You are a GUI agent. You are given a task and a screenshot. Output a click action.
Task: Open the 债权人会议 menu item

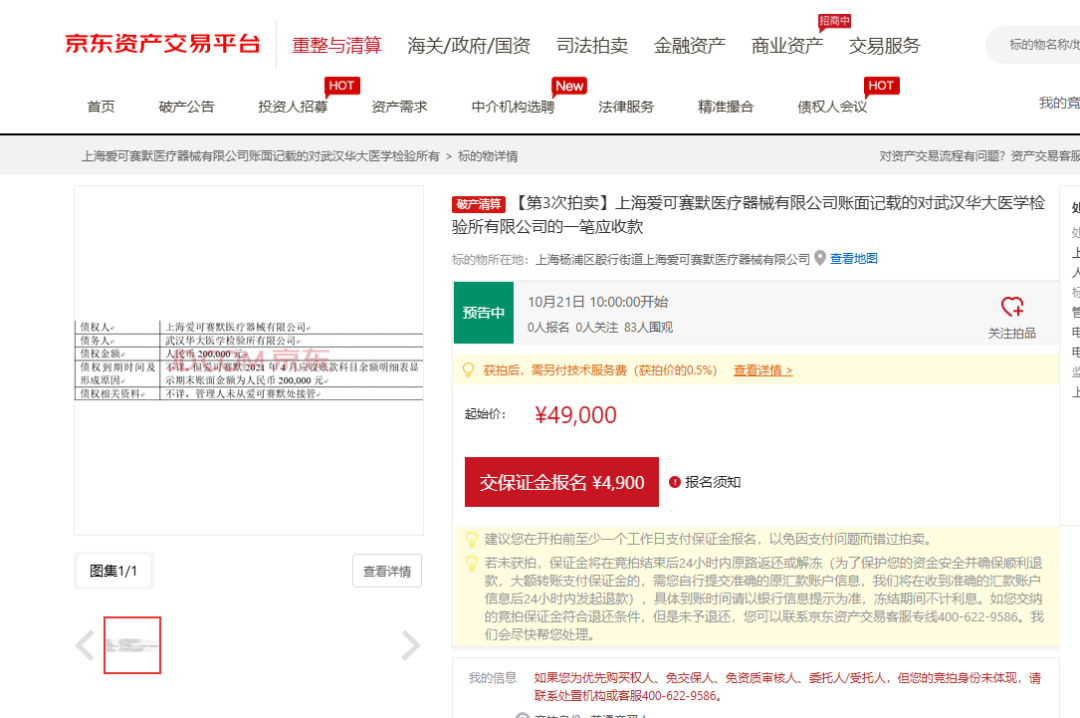pyautogui.click(x=830, y=106)
